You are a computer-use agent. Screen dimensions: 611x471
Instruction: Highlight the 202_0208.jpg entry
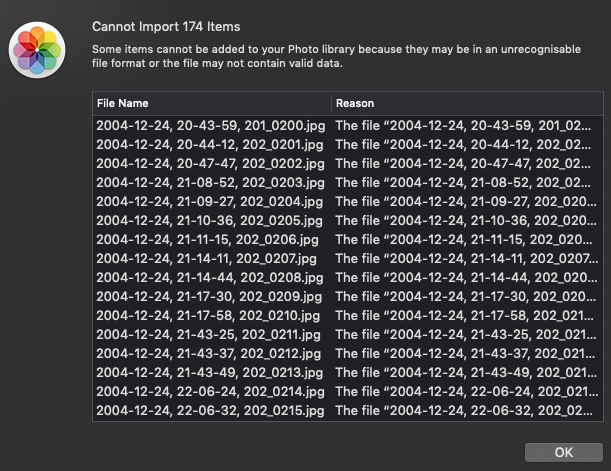click(x=209, y=277)
